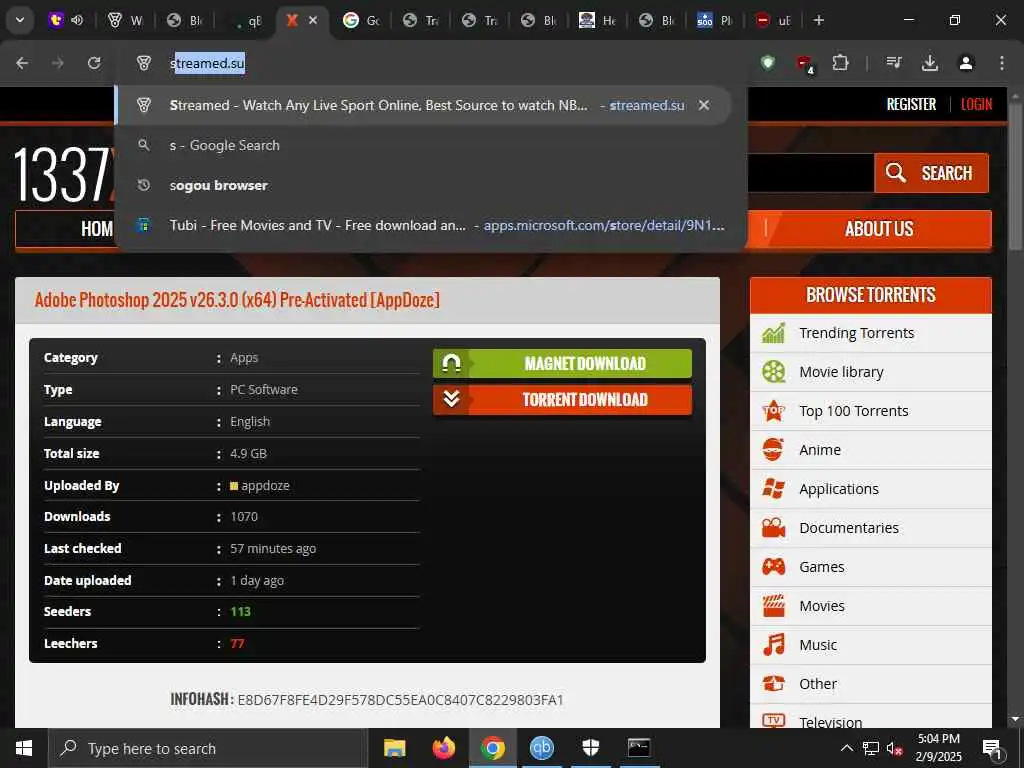
Task: Click the browser forward arrow
Action: (58, 63)
